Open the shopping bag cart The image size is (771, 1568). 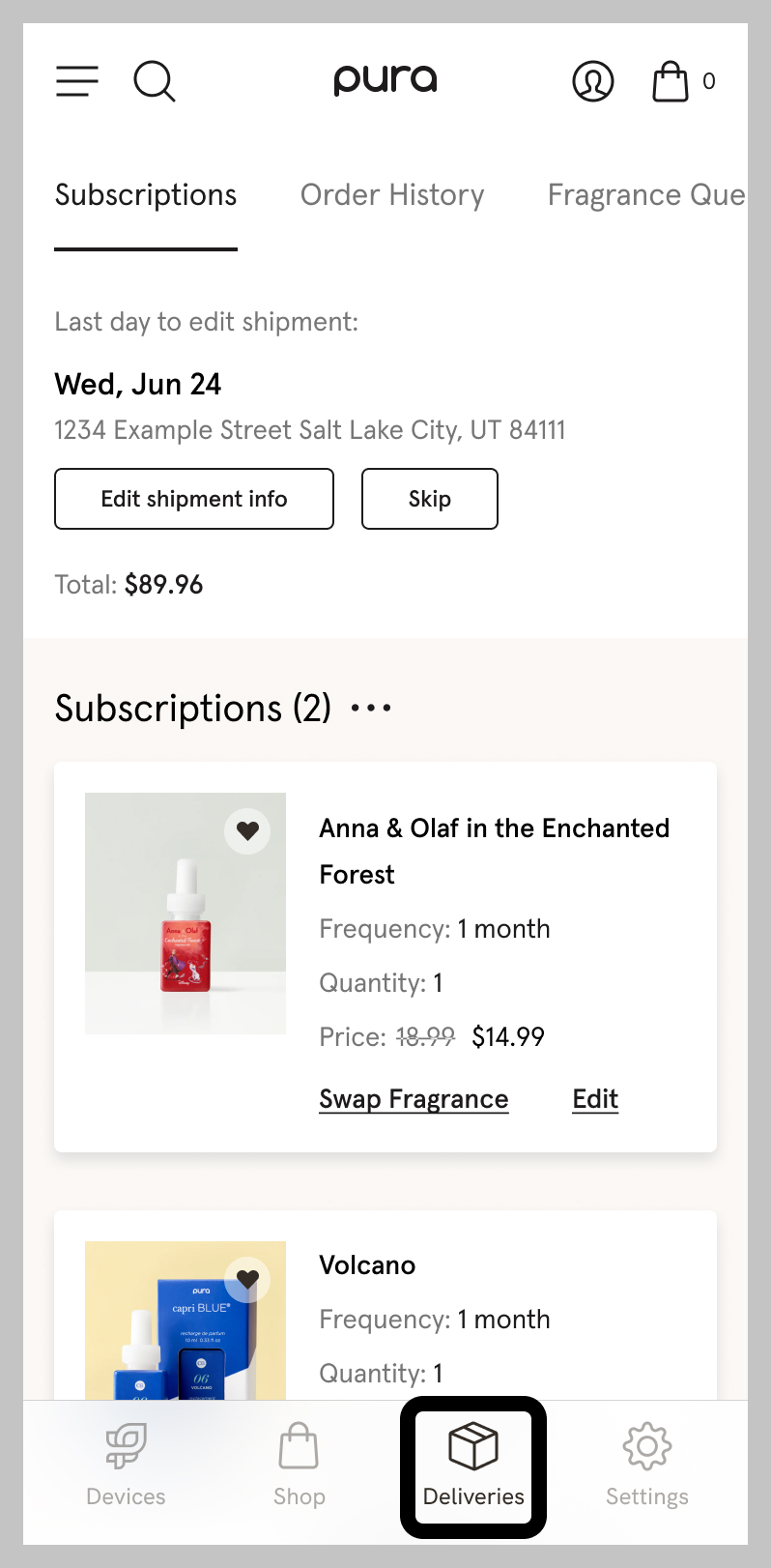click(671, 81)
